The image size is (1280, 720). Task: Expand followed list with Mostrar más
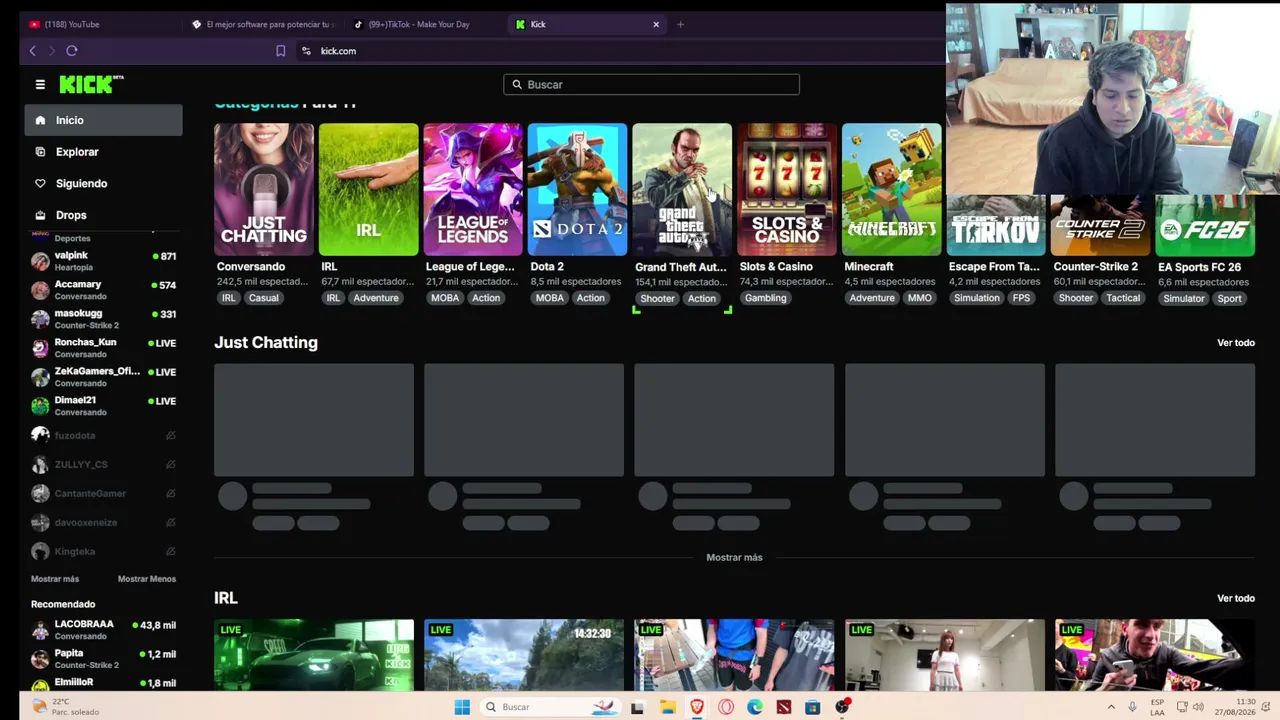click(55, 579)
